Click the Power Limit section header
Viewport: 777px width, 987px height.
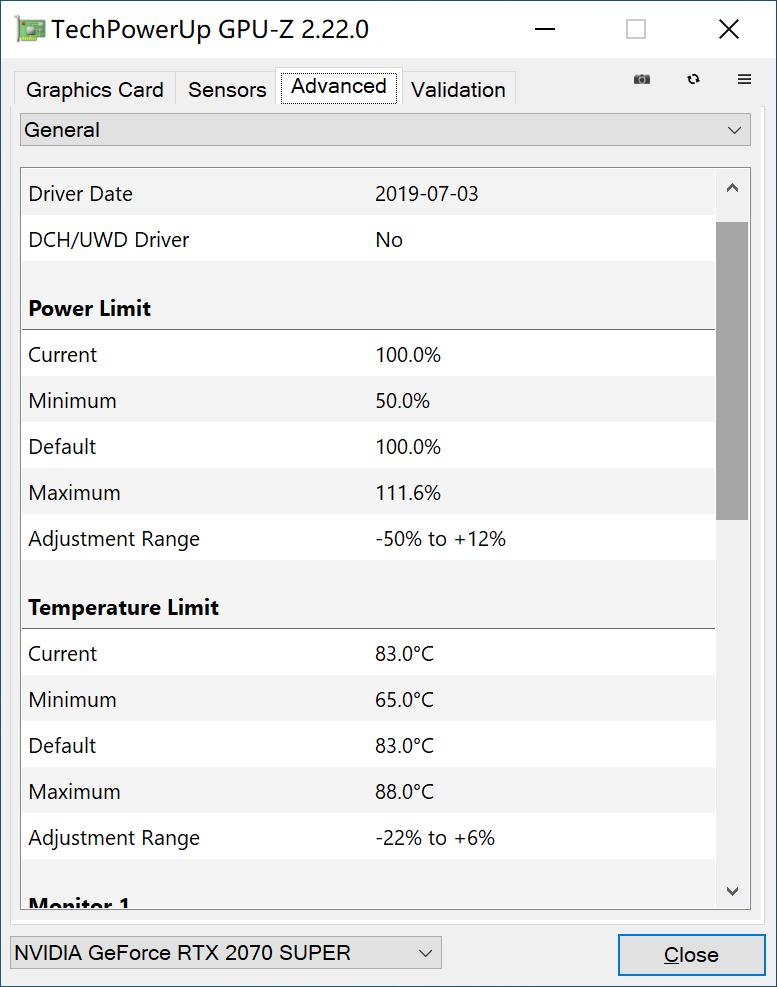(88, 308)
